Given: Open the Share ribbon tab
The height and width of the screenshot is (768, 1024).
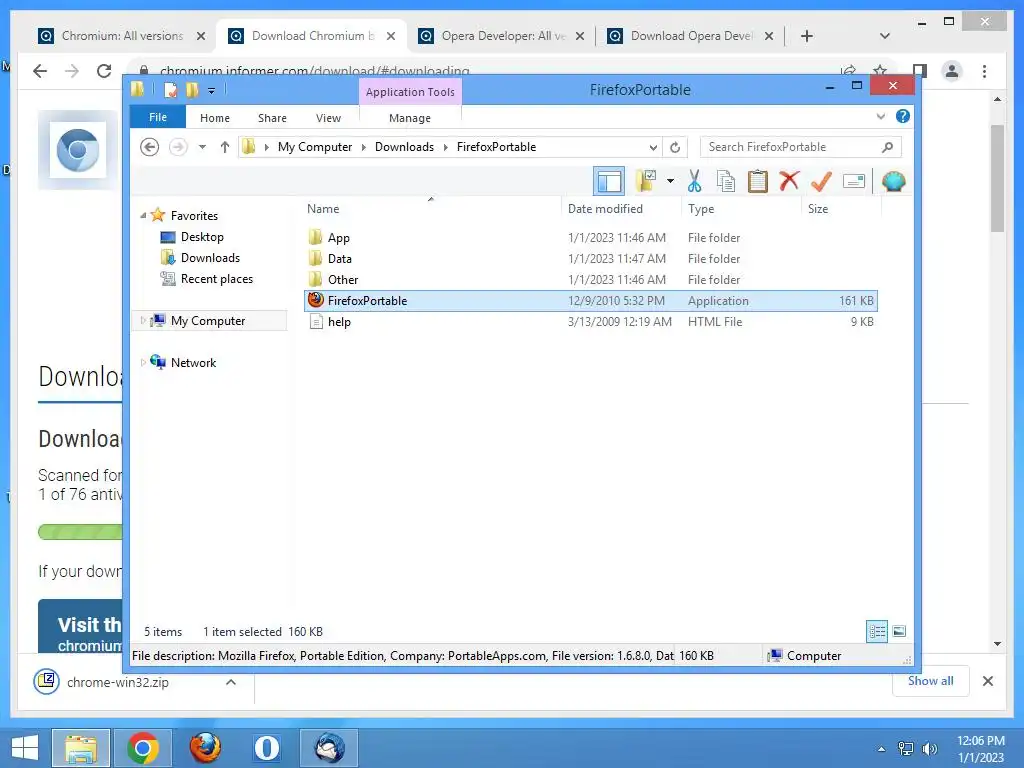Looking at the screenshot, I should tap(272, 118).
